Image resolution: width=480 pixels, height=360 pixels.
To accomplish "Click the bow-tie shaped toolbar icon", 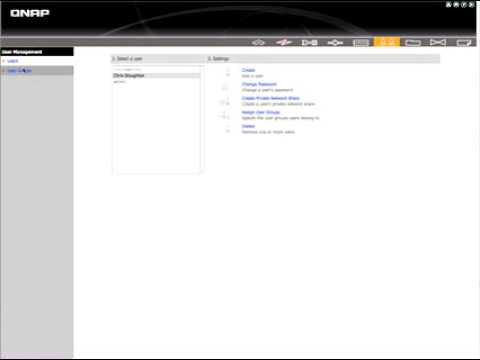I will pyautogui.click(x=438, y=42).
